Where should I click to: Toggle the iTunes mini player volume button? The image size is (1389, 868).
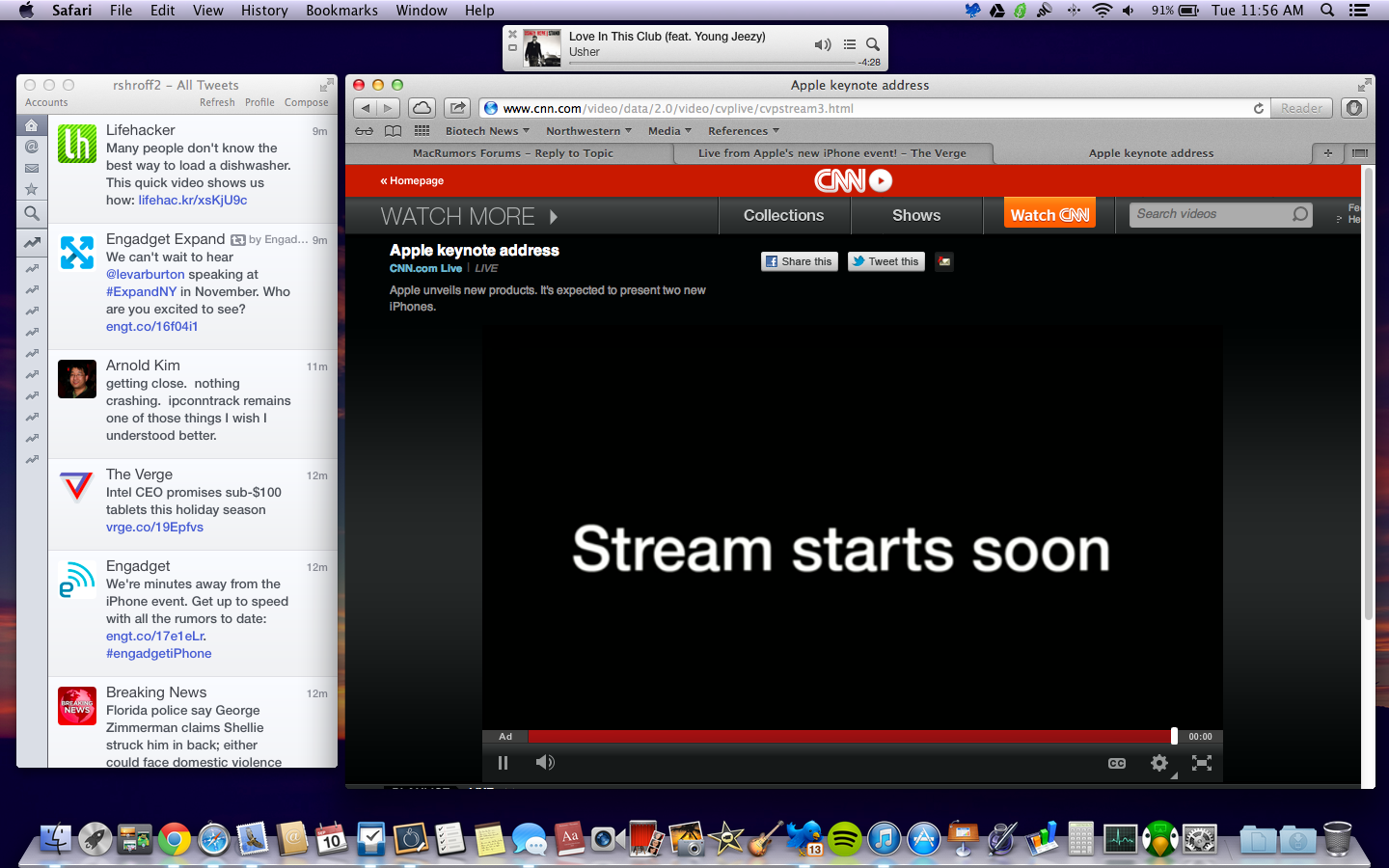coord(823,44)
